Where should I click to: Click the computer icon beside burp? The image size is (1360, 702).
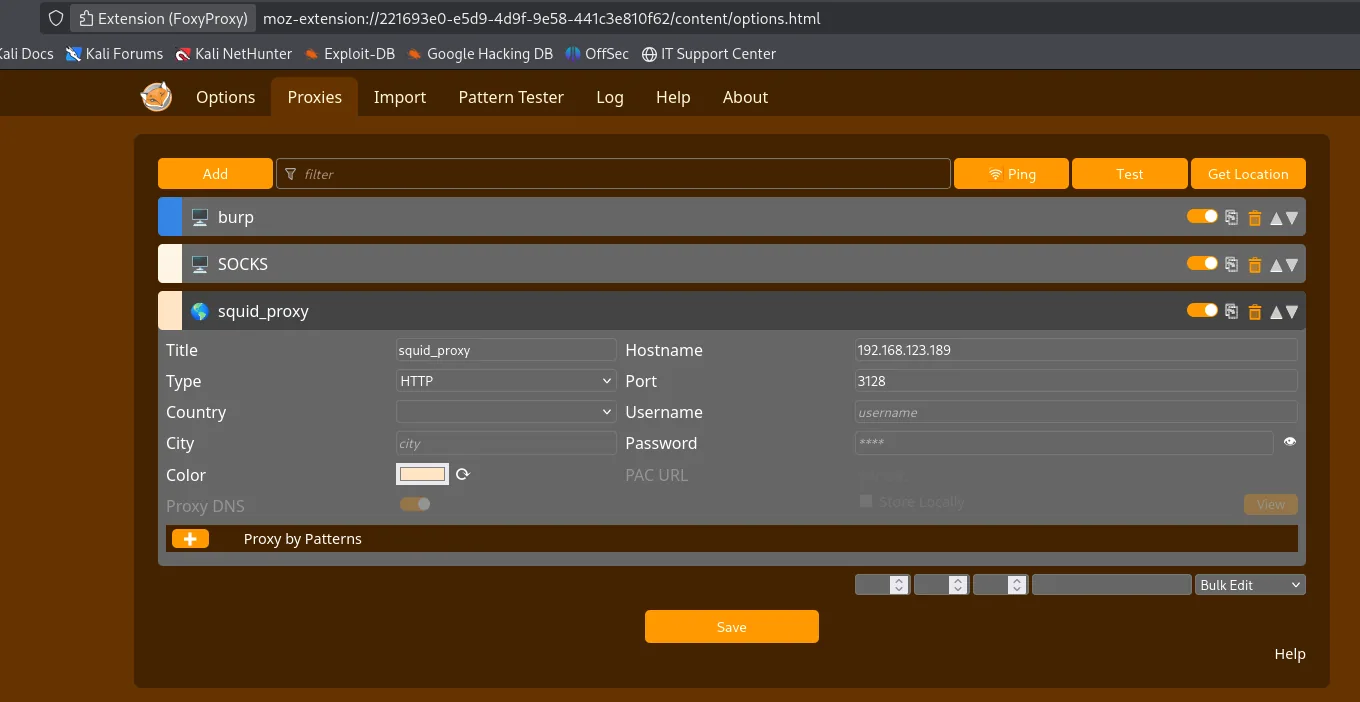click(200, 217)
